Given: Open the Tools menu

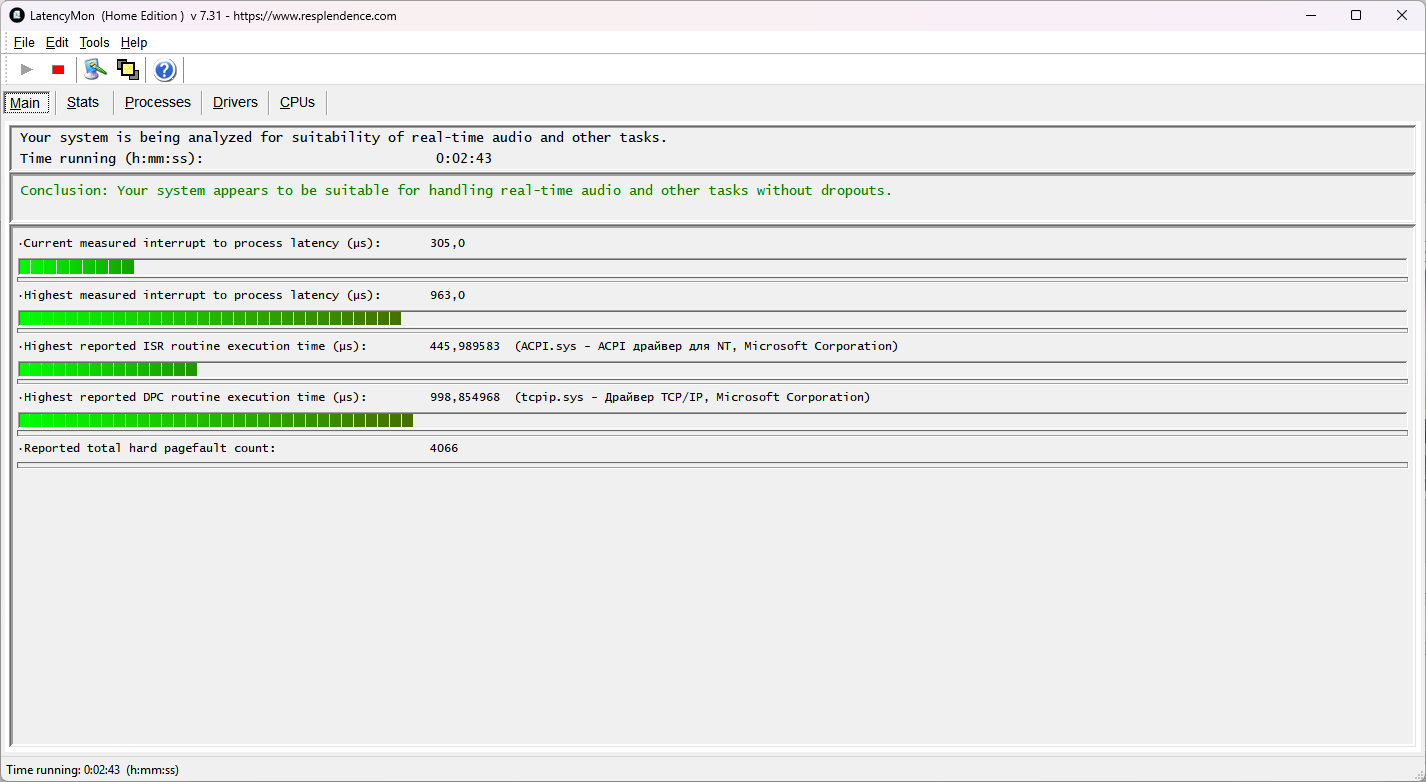Looking at the screenshot, I should point(94,43).
